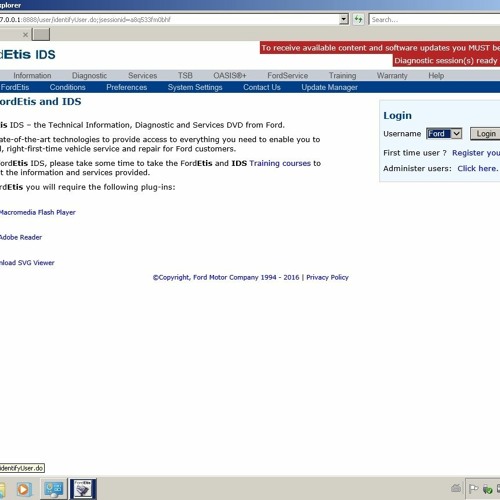Open the TSB menu

point(185,76)
